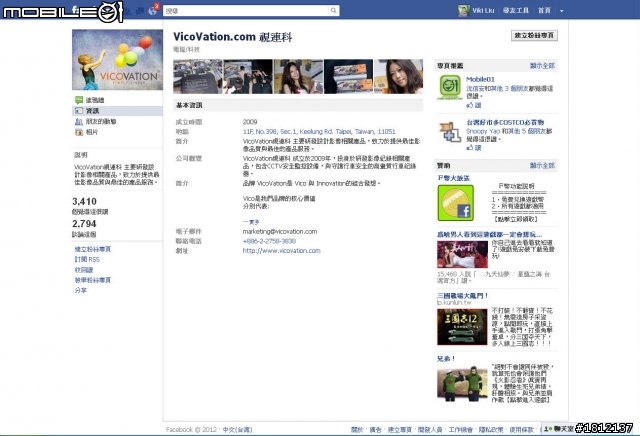Open the 關於 about footer link
Screen dimensions: 640x436
point(357,429)
